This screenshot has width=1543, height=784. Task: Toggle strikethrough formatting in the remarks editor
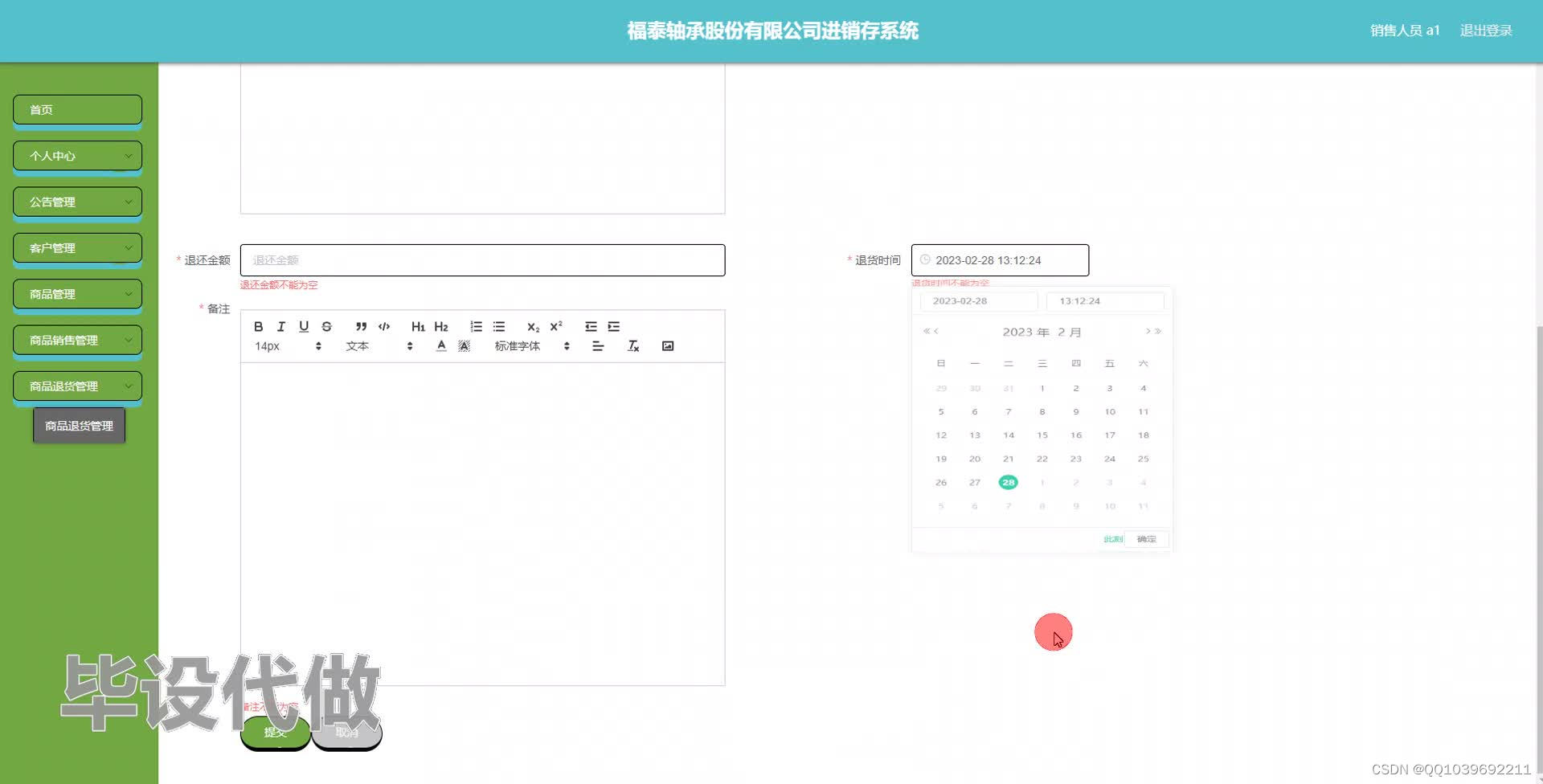pyautogui.click(x=326, y=326)
